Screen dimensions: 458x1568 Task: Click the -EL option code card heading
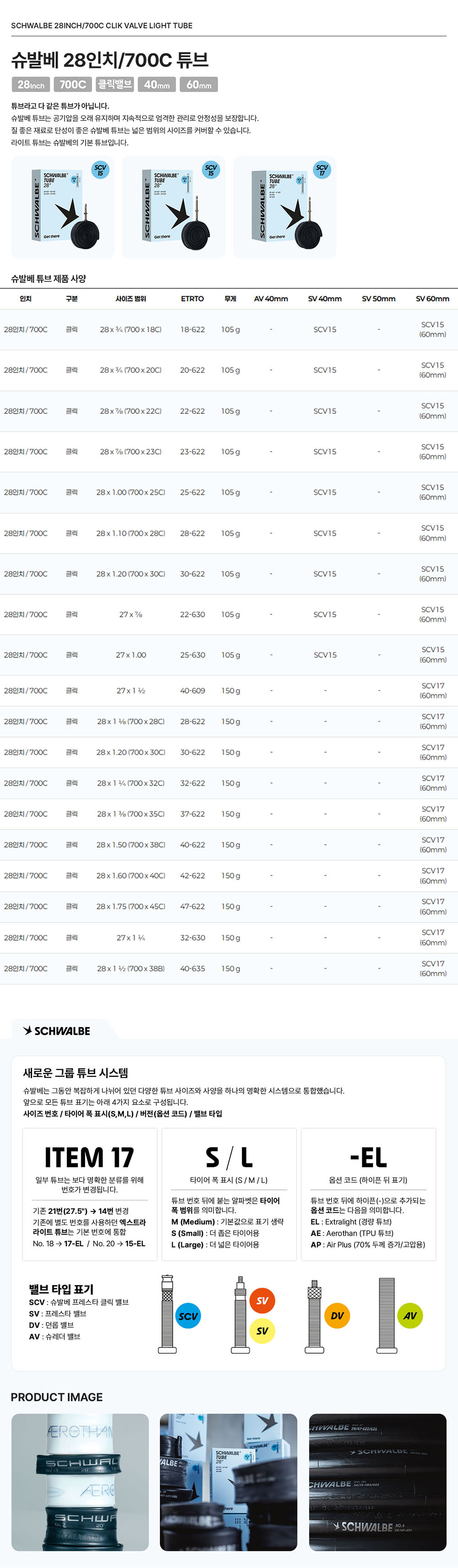[x=368, y=1157]
